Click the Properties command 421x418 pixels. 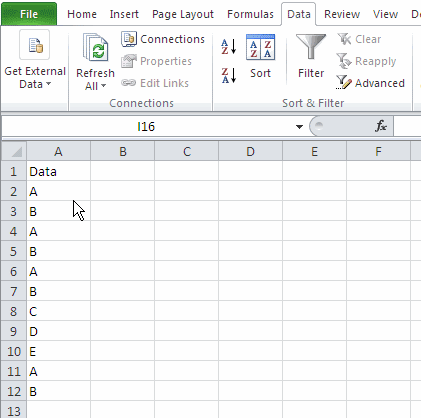coord(156,61)
